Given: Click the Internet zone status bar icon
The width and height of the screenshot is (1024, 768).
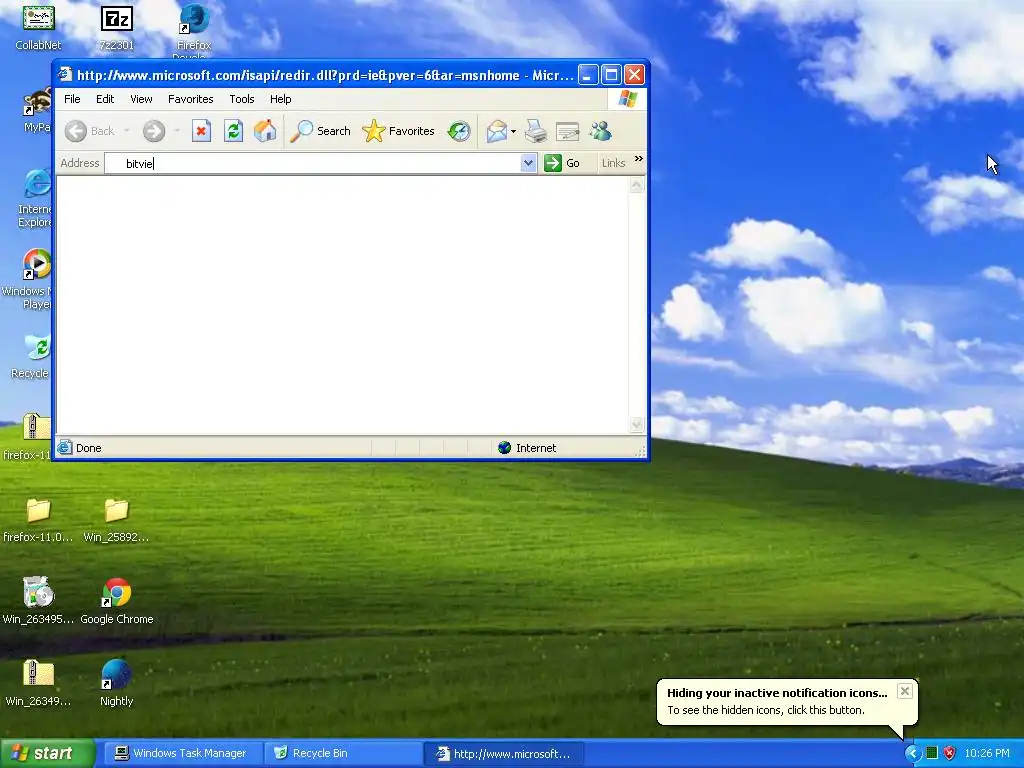Looking at the screenshot, I should 504,448.
